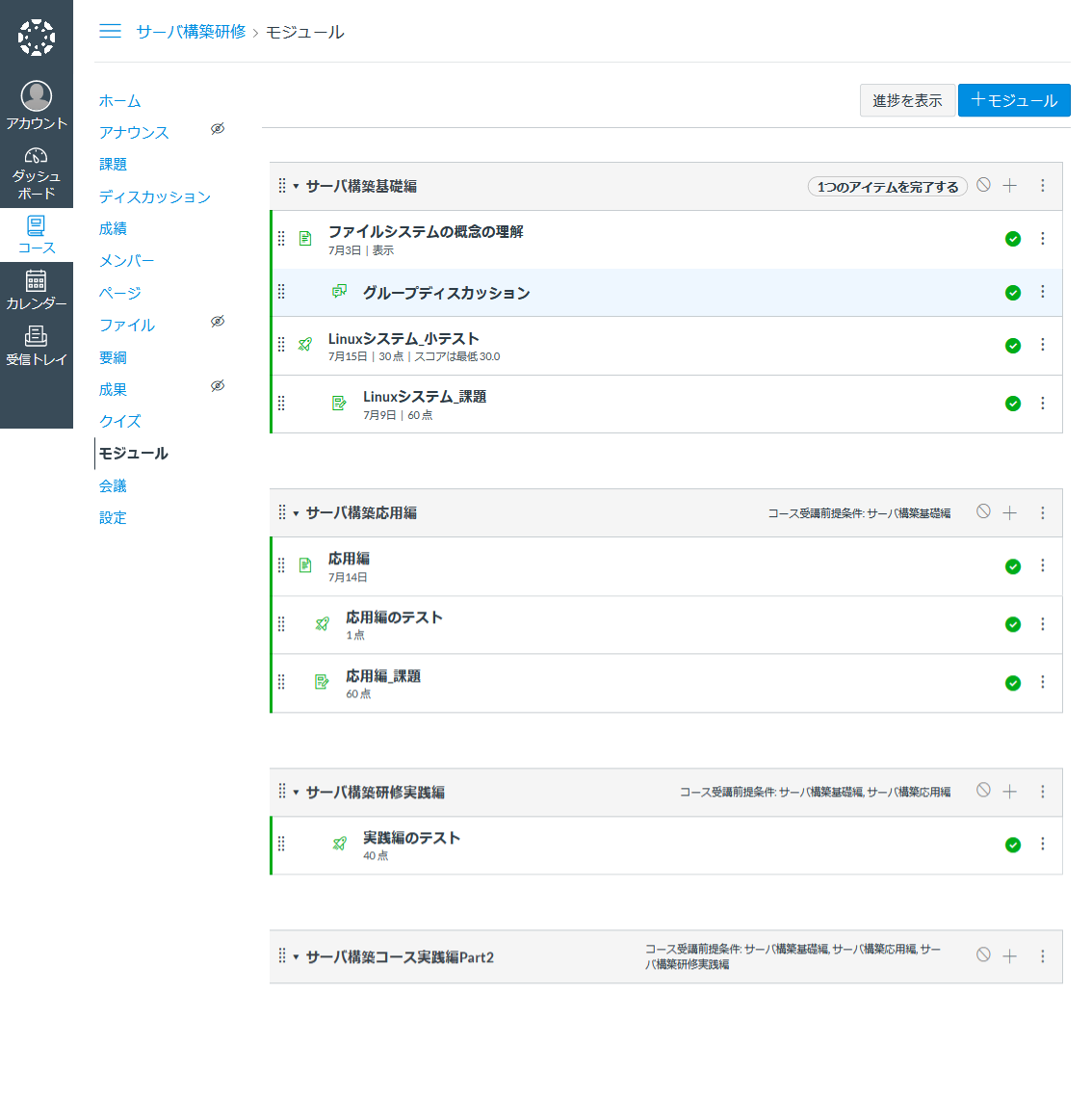Collapse the サーバ構築研修実践編 module
Screen dimensions: 1092x1097
tap(296, 793)
